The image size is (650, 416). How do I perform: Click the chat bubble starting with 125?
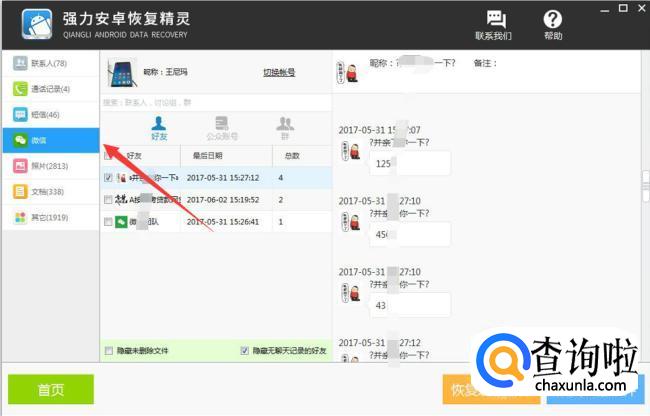[x=410, y=164]
